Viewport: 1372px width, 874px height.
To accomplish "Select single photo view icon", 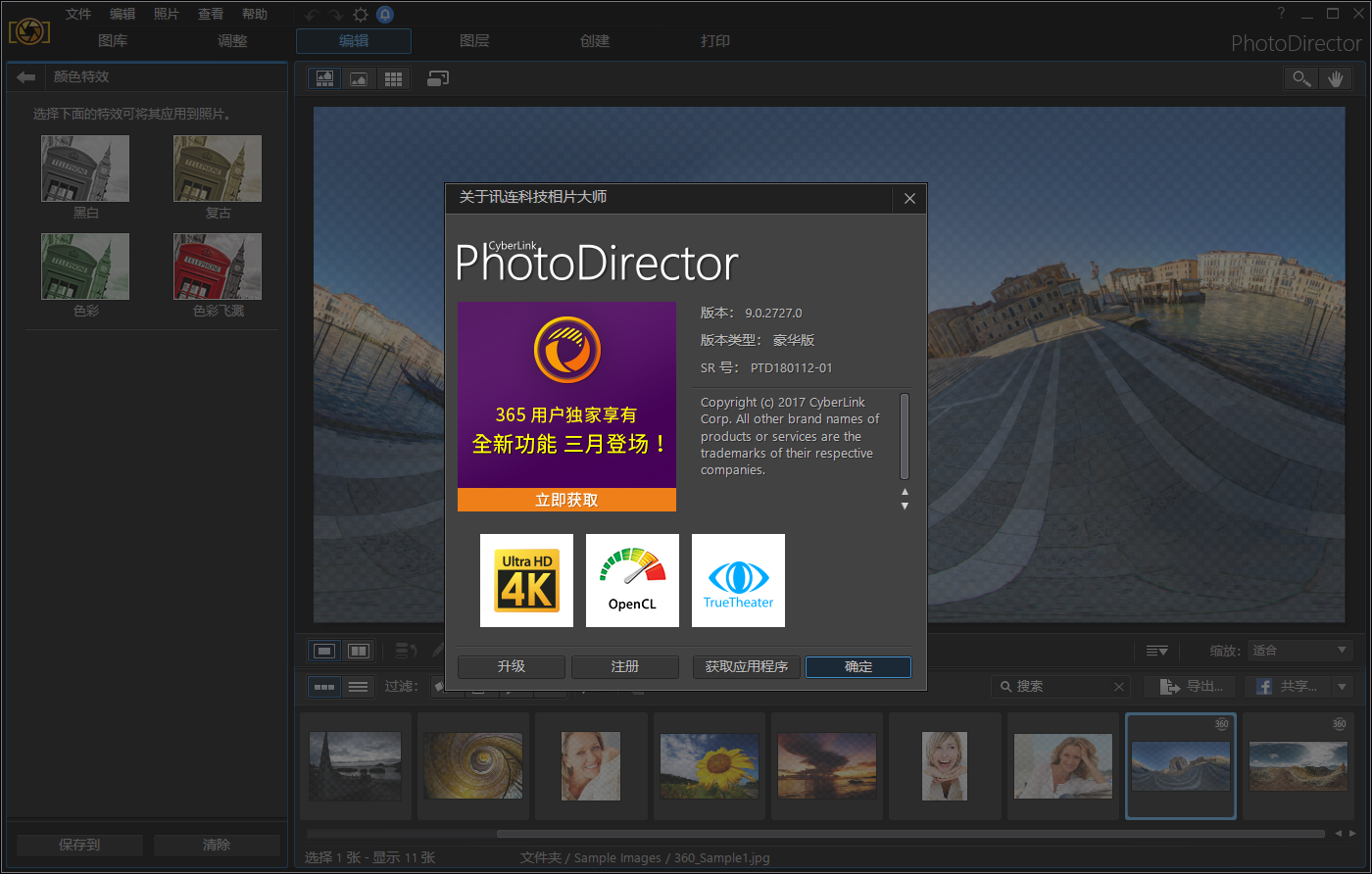I will (324, 650).
